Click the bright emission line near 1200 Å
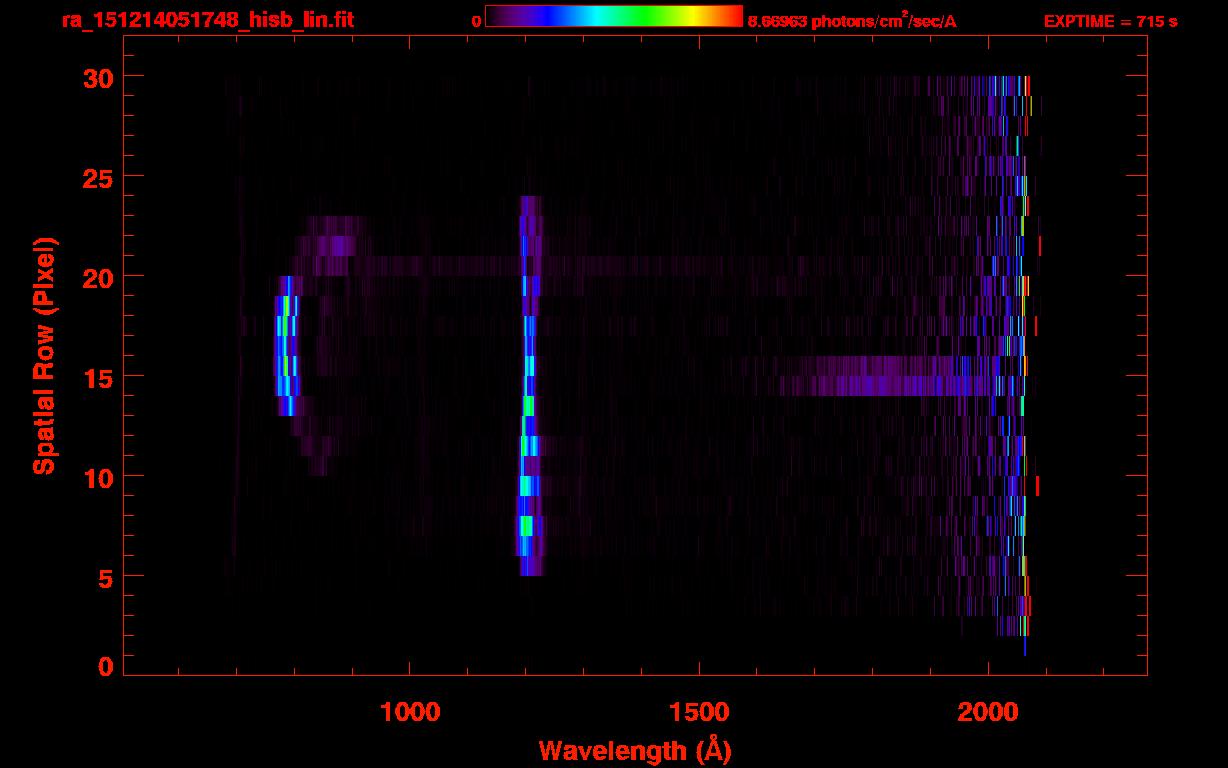 coord(529,386)
